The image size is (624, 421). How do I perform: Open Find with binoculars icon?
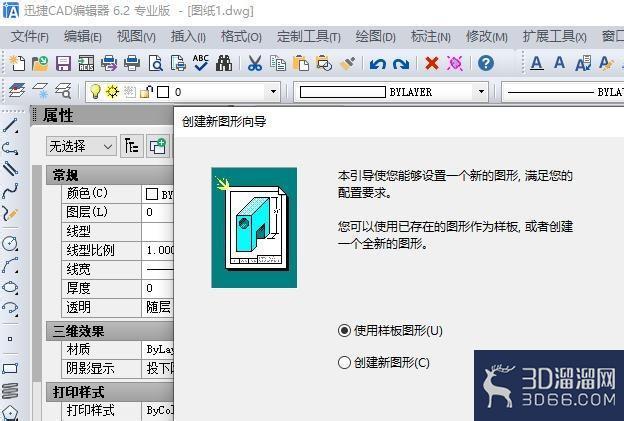click(x=224, y=63)
